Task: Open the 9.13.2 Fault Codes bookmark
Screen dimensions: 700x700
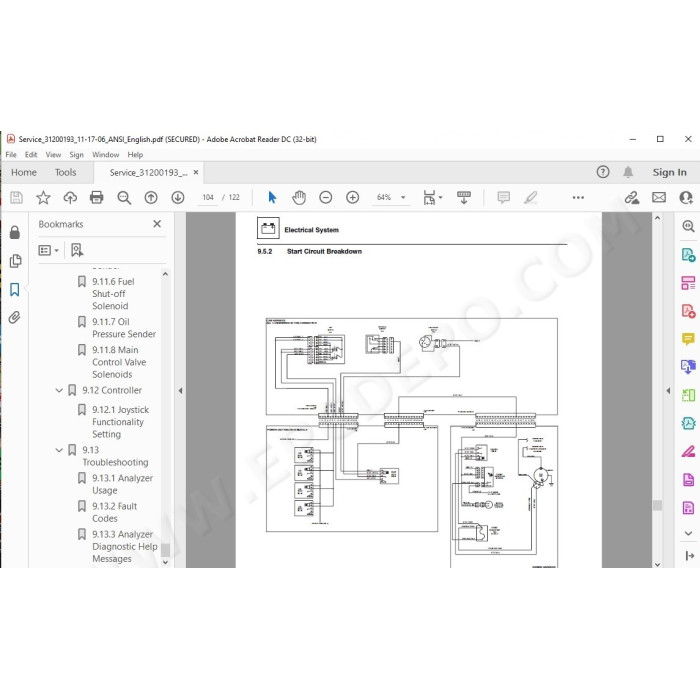Action: coord(114,512)
